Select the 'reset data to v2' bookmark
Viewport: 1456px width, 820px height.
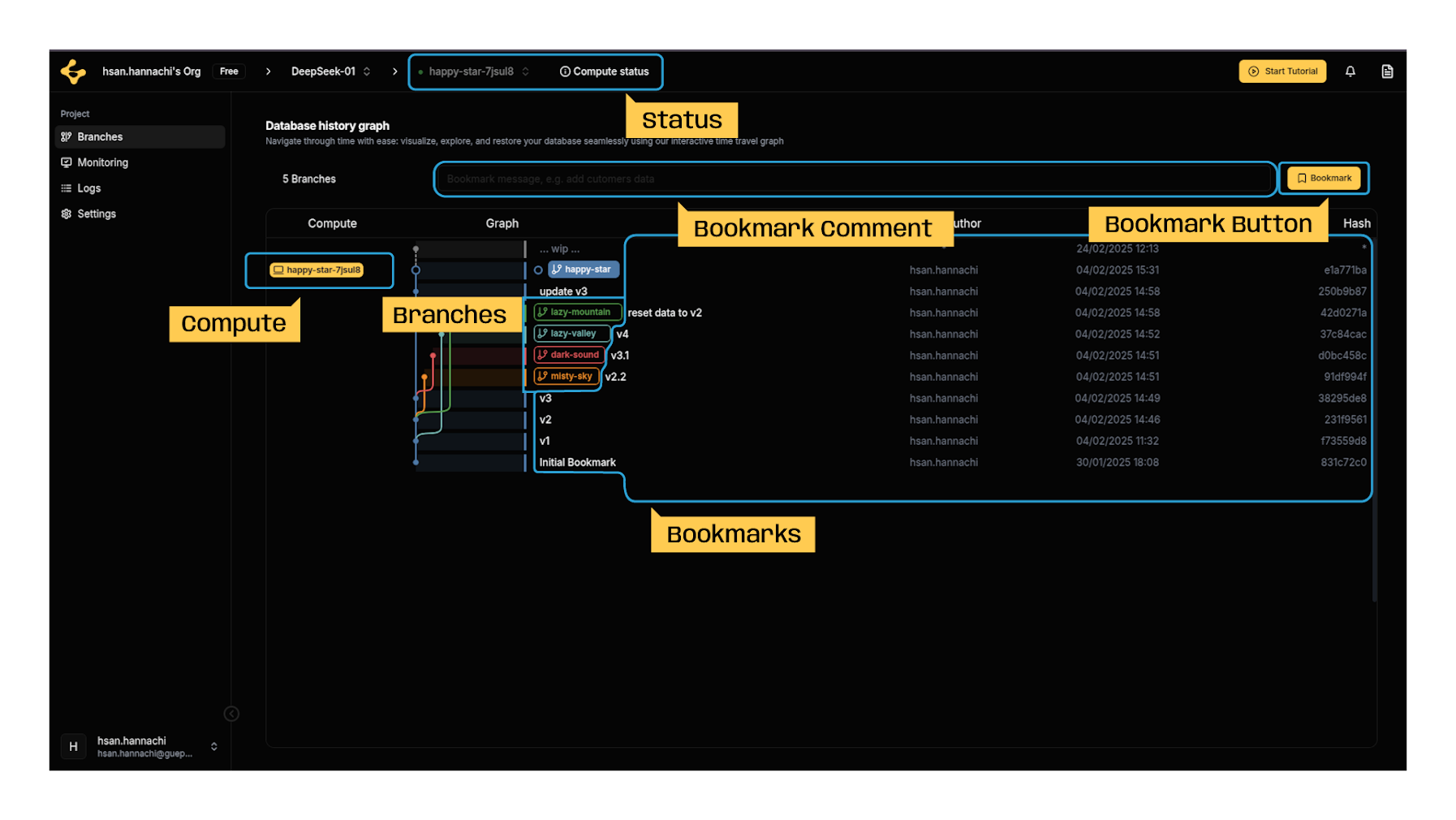click(665, 313)
